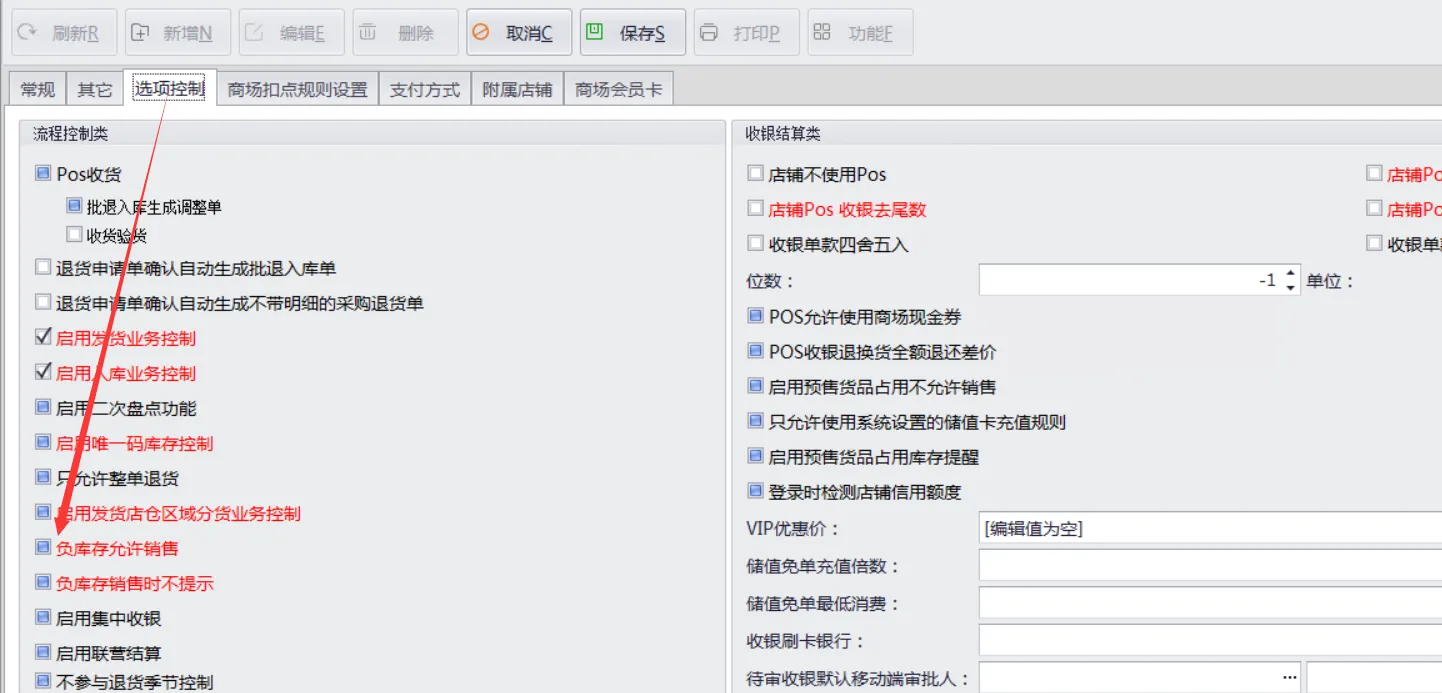Toggle the 收银单款四舍五入 checkbox
The image size is (1442, 693).
click(x=756, y=244)
